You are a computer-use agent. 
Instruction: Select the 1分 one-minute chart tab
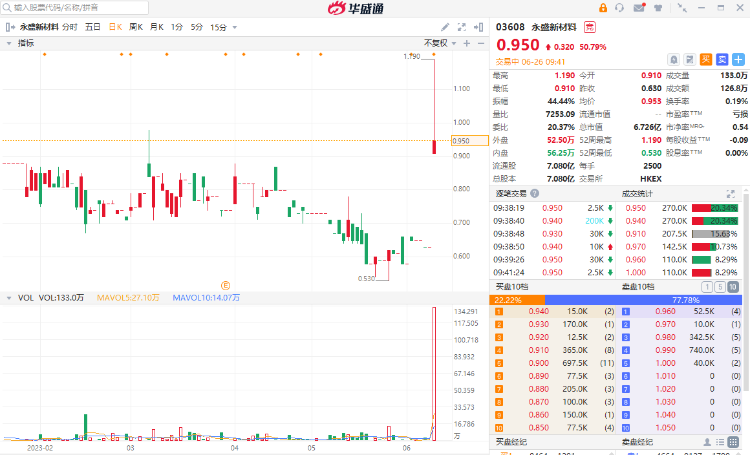click(177, 27)
